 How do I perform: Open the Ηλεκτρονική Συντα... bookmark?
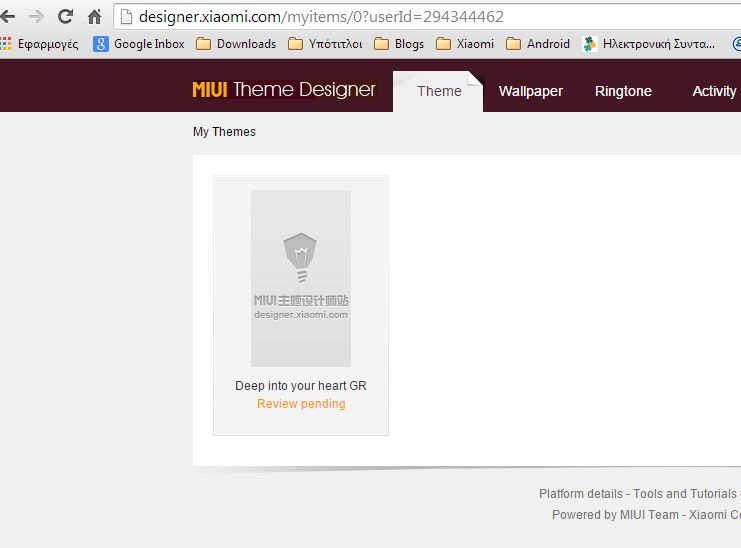point(649,44)
